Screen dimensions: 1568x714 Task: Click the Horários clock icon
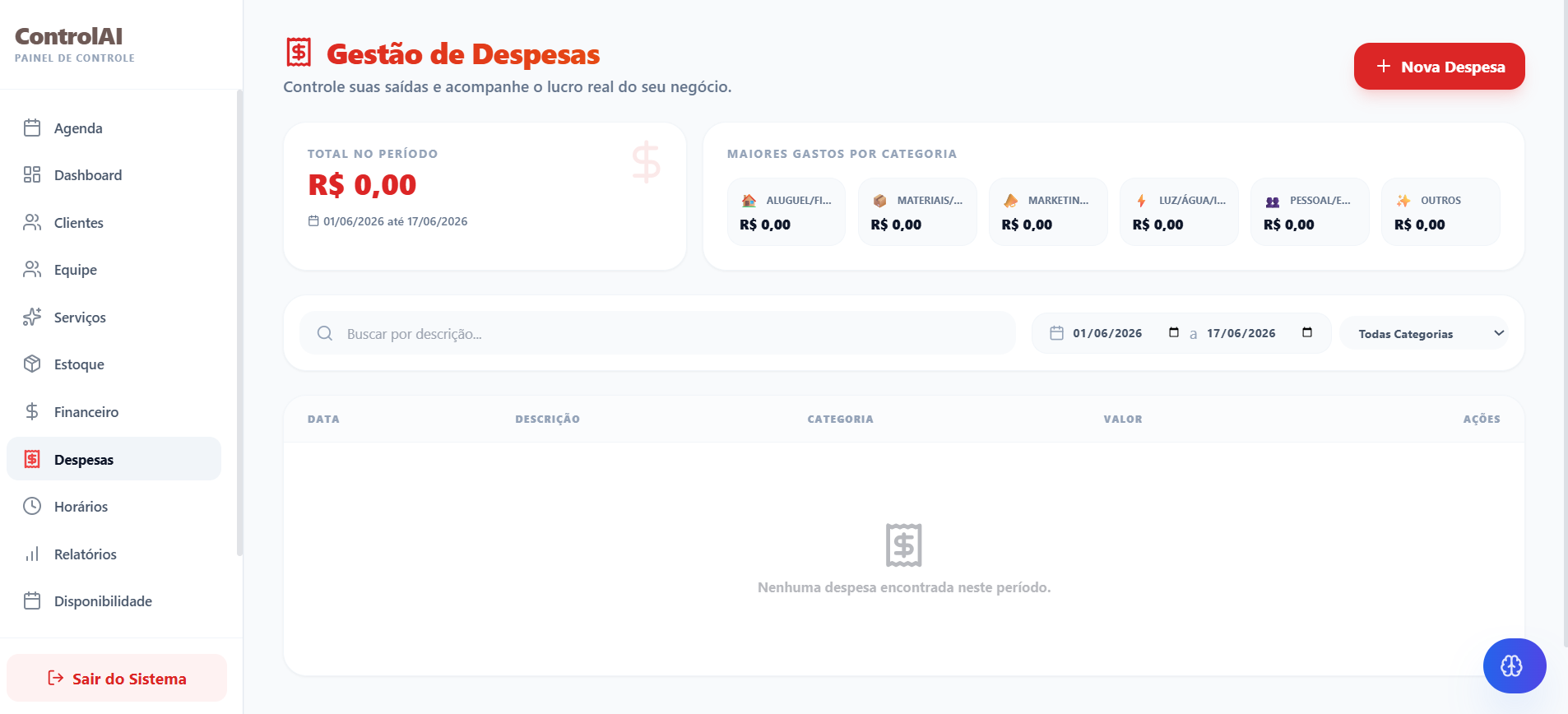pos(32,506)
